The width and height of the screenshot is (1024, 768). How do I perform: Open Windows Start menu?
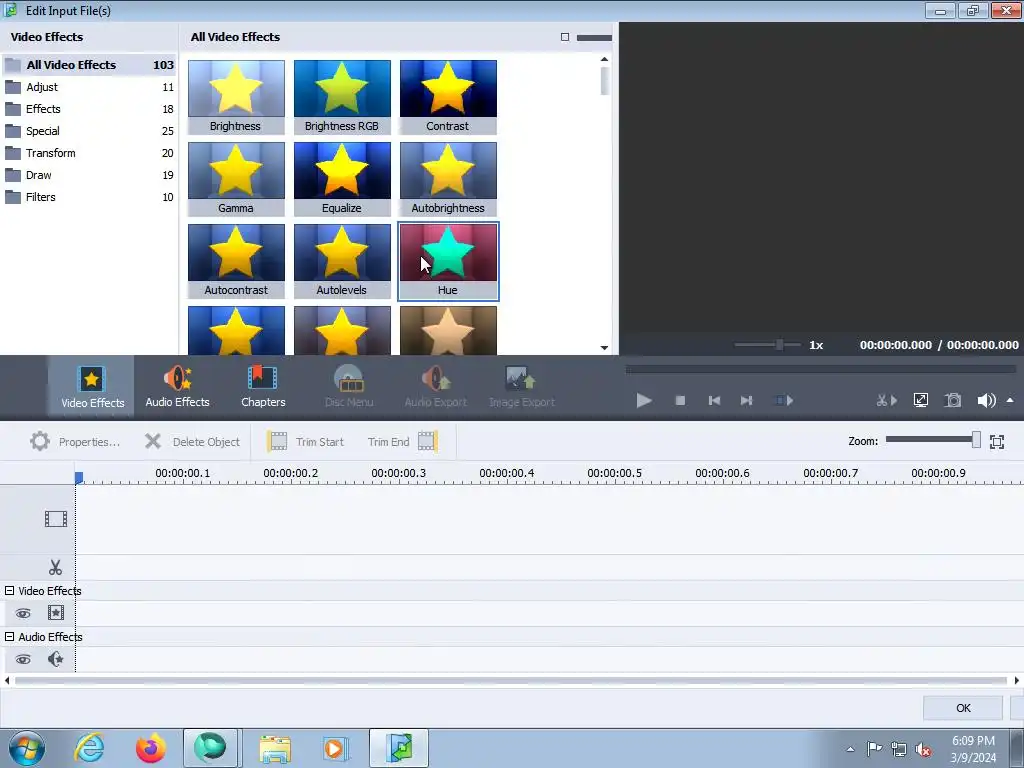(x=26, y=748)
